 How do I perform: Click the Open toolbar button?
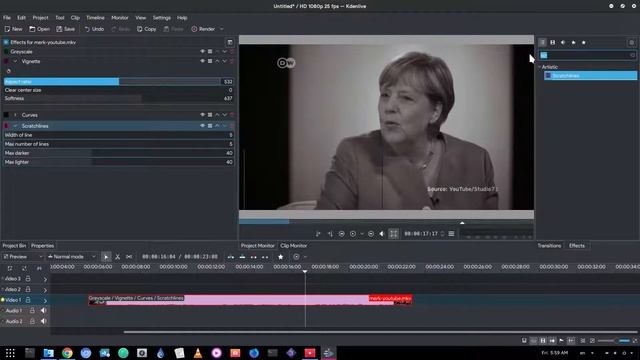point(39,29)
